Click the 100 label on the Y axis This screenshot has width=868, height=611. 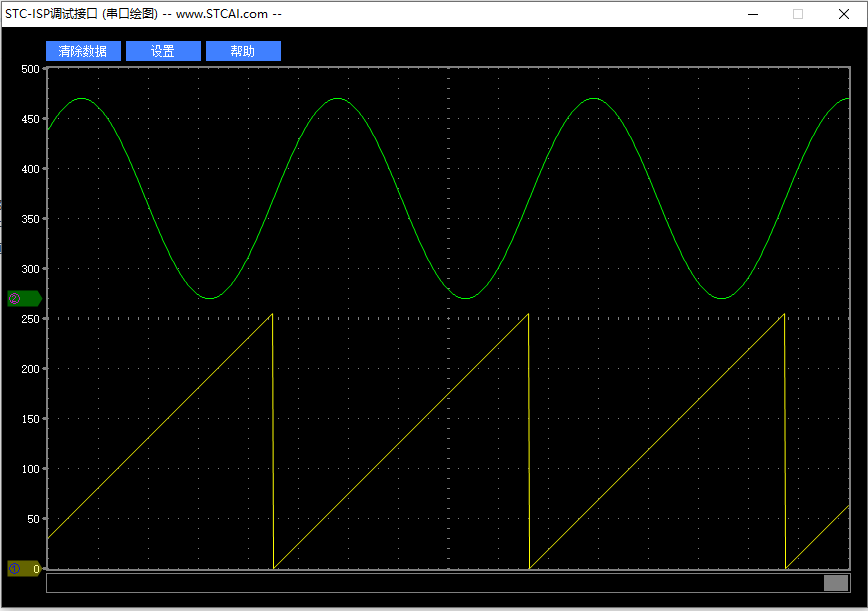coord(29,469)
